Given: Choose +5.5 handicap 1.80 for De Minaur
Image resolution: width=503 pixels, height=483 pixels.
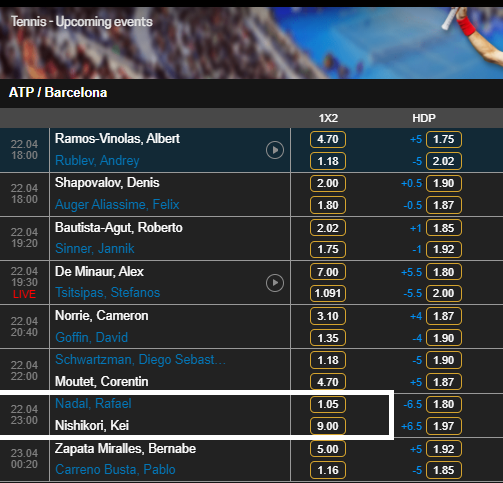Looking at the screenshot, I should [444, 272].
